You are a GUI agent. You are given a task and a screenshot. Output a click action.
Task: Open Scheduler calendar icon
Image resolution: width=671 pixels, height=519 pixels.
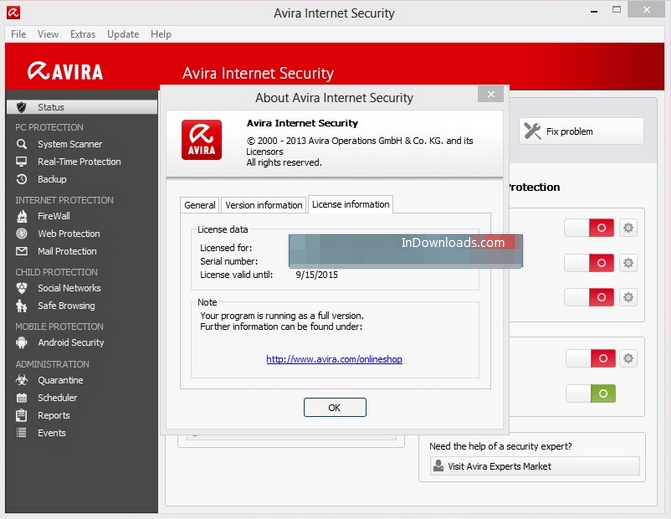point(21,398)
